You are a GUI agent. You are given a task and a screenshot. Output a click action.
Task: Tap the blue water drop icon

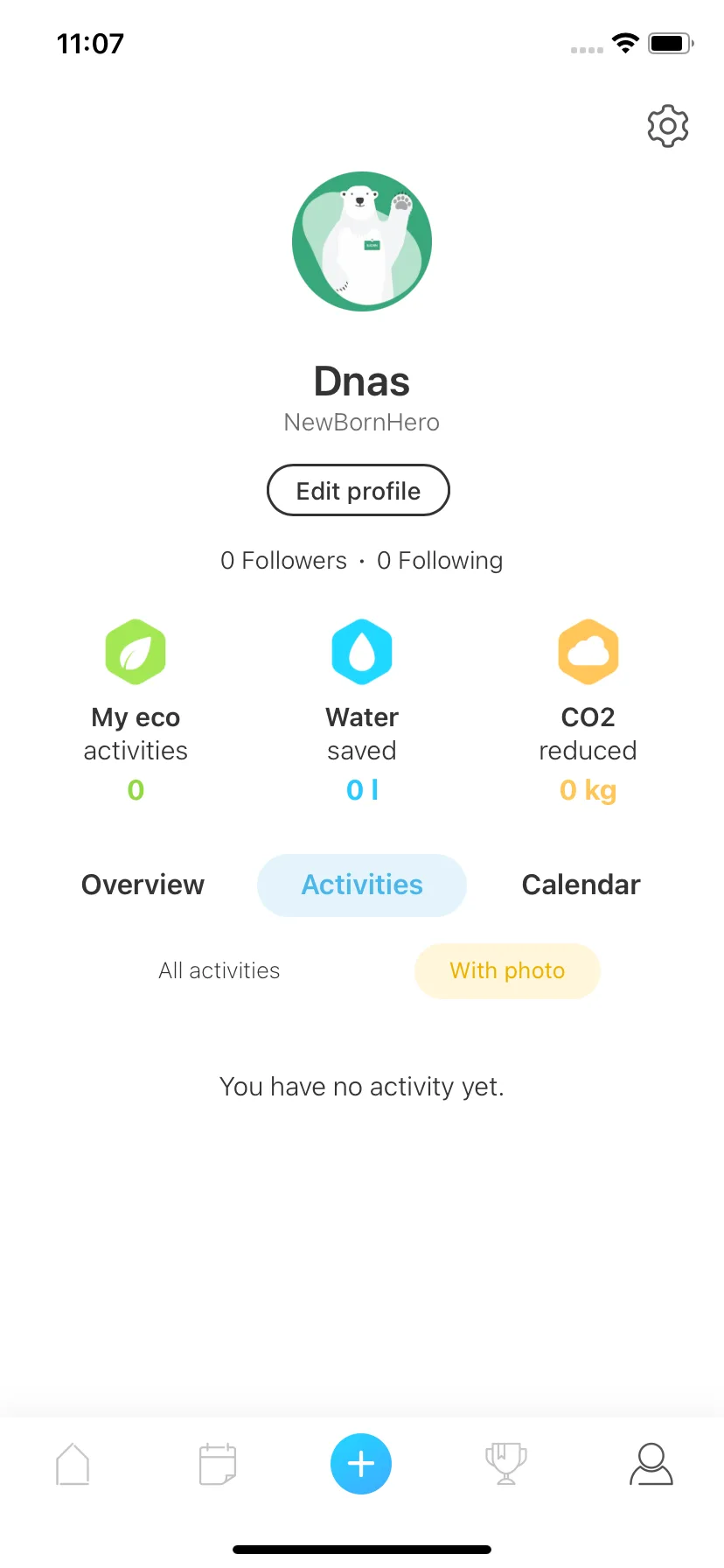362,652
